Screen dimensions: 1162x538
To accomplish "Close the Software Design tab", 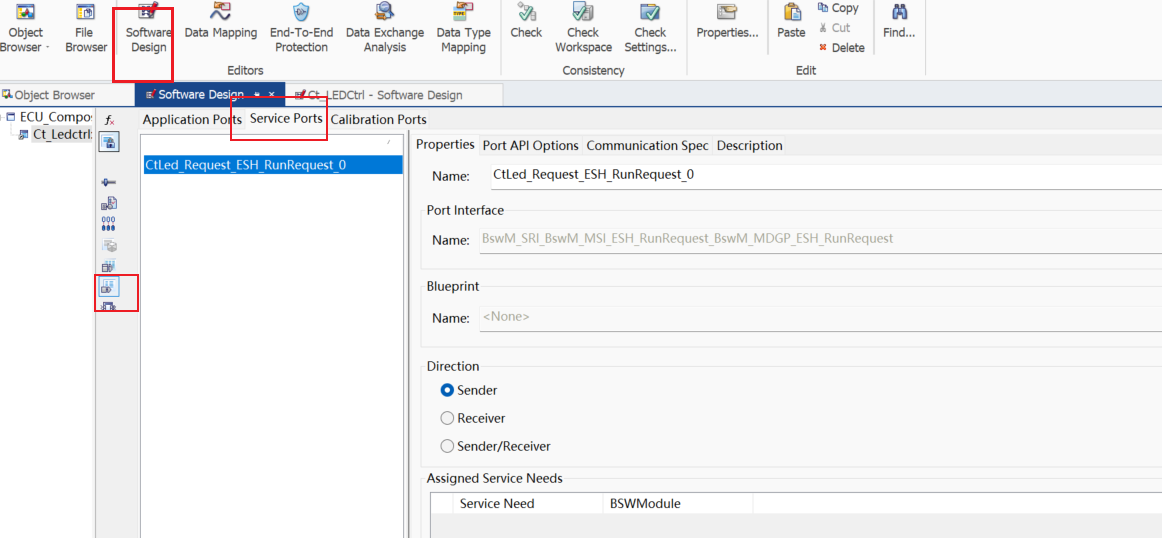I will pyautogui.click(x=271, y=95).
